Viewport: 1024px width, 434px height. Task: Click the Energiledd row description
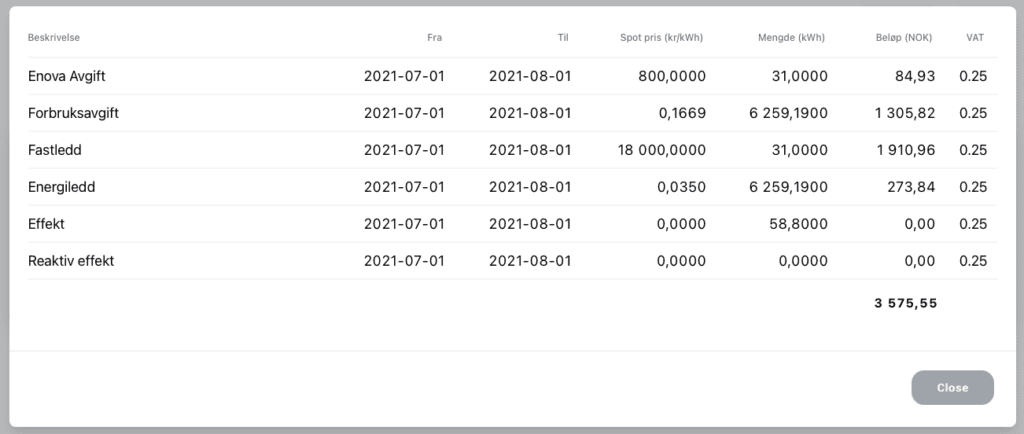pos(61,187)
